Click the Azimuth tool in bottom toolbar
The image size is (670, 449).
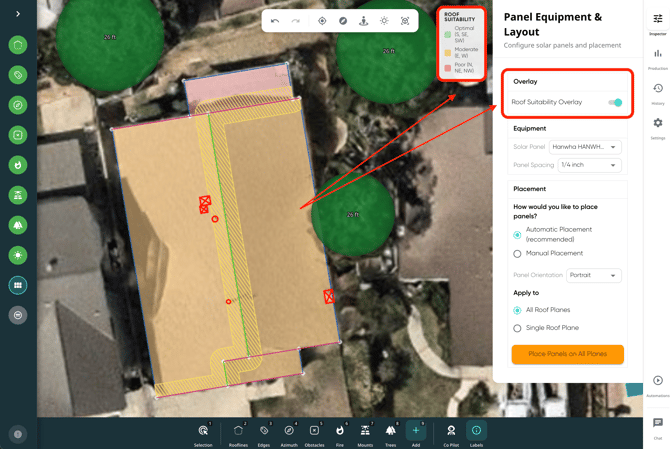point(289,434)
